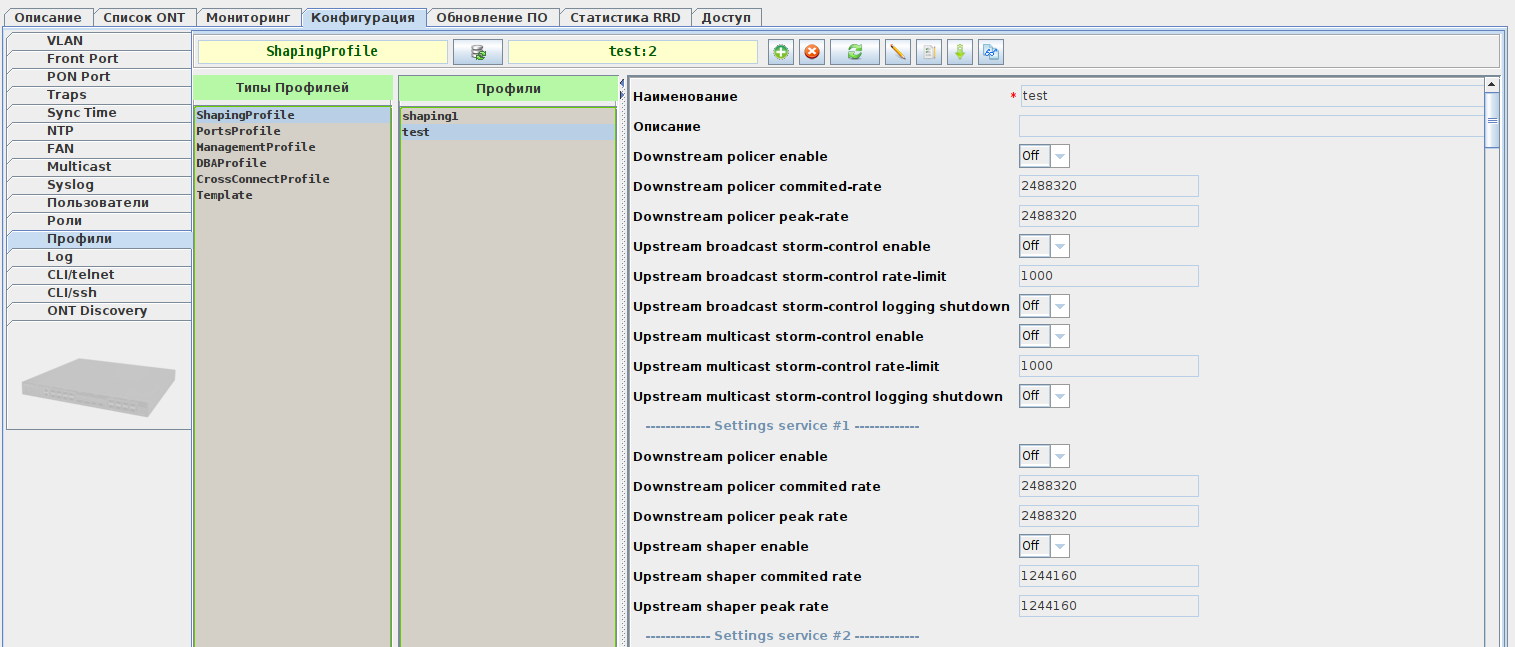Select ManagementProfile type
This screenshot has height=647, width=1515.
click(292, 148)
